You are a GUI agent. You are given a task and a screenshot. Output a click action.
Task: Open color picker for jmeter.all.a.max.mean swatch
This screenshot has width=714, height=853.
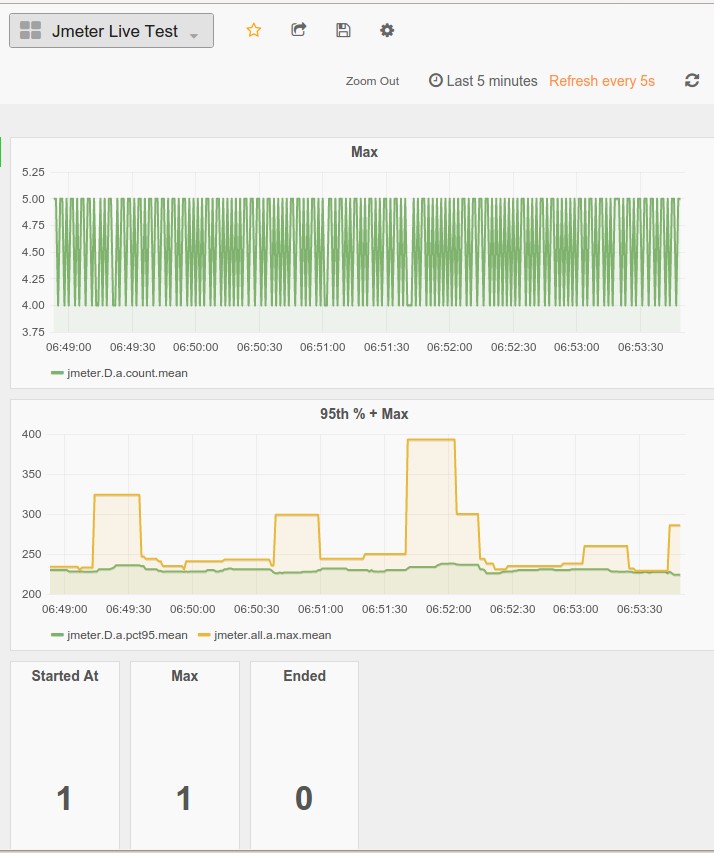(204, 635)
